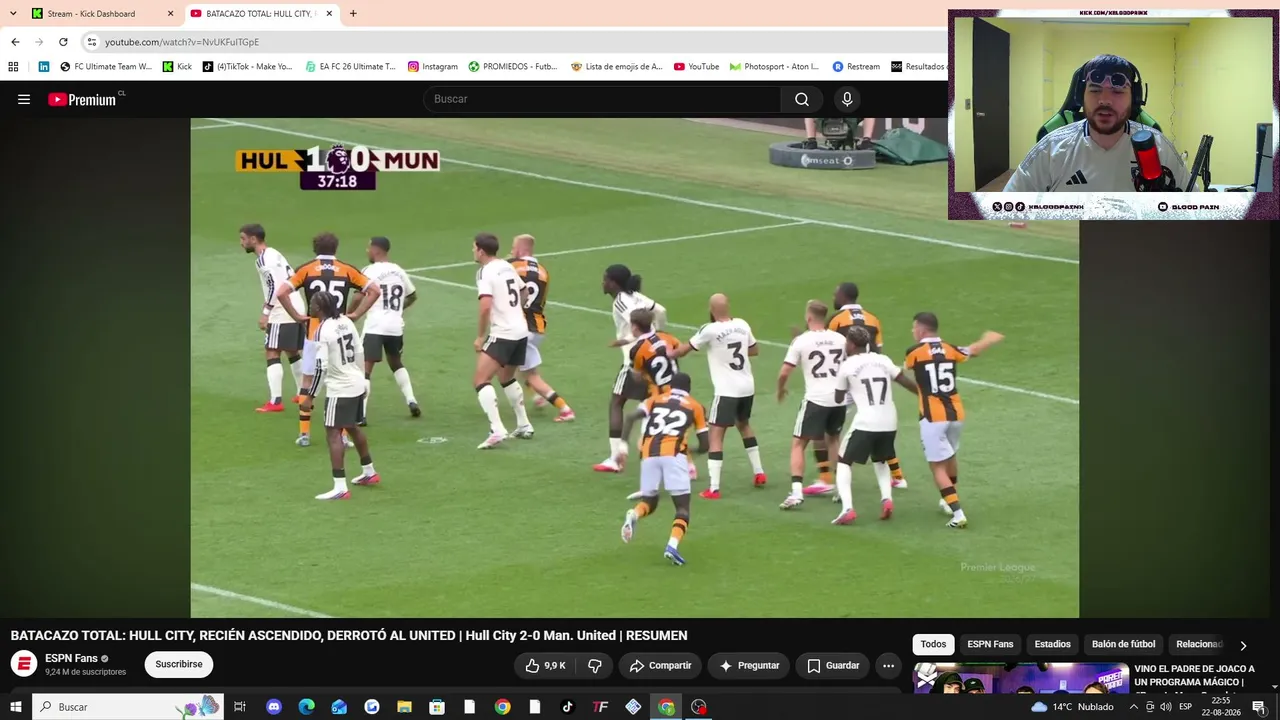Open the notification center icon
1280x720 pixels.
(x=1259, y=707)
